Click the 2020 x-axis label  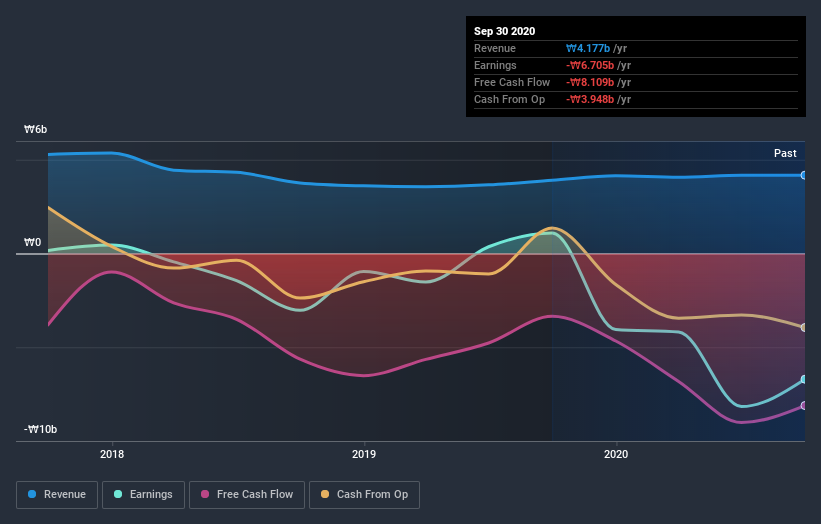click(616, 454)
